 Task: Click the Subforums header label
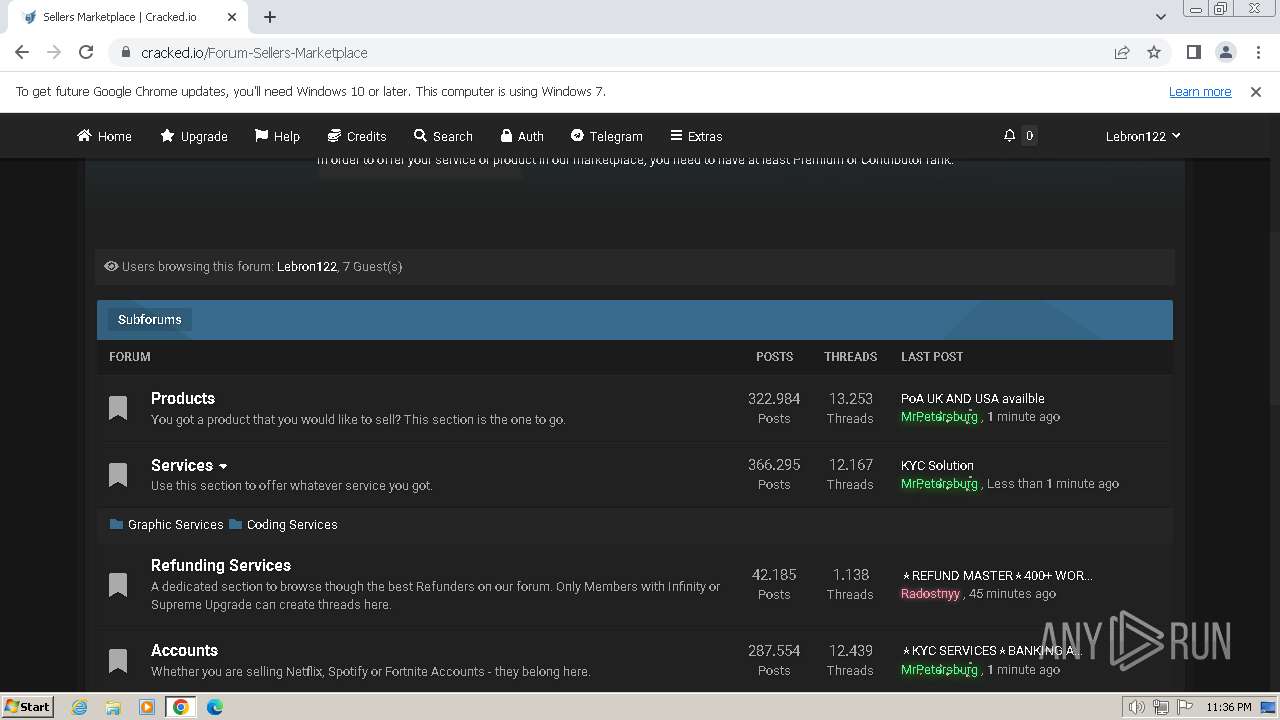(x=150, y=320)
